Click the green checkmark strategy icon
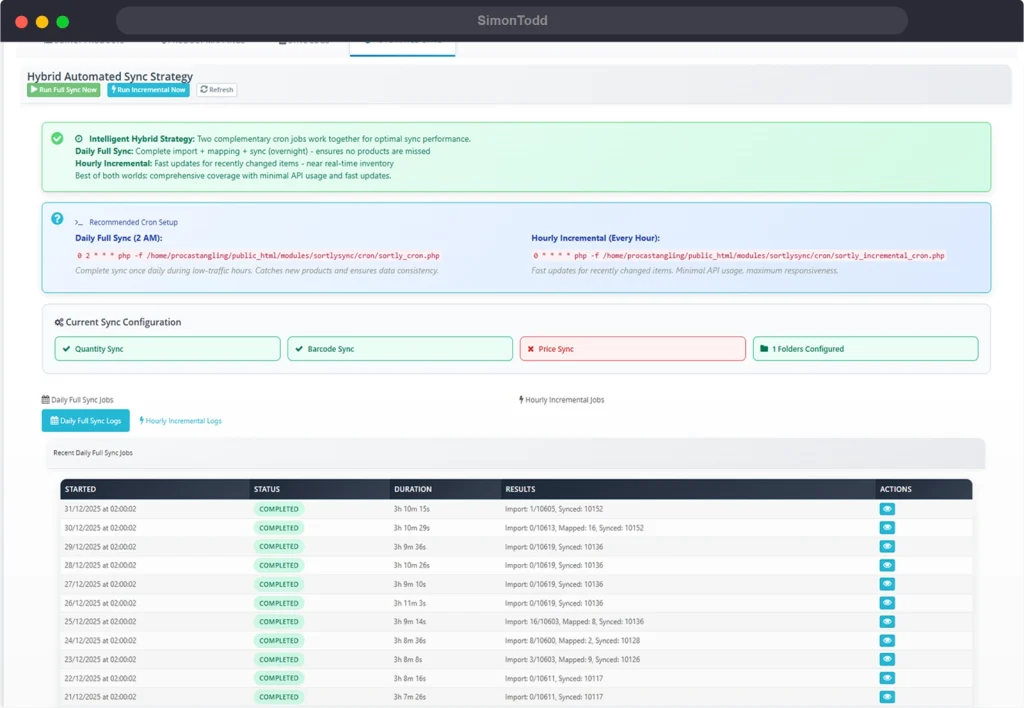This screenshot has width=1024, height=708. [x=57, y=138]
